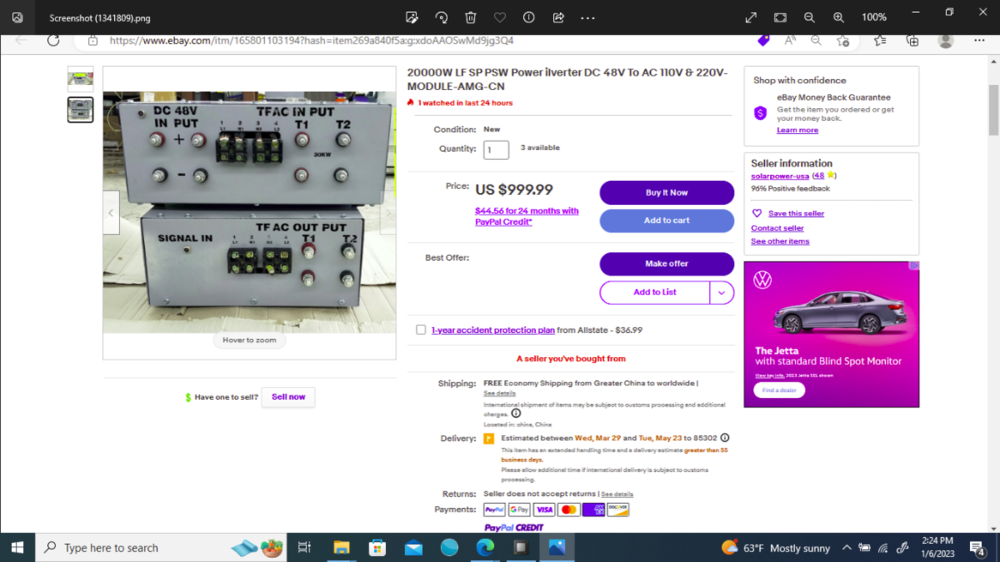Click the info icon after customs charges note
The image size is (1000, 562).
pos(516,413)
